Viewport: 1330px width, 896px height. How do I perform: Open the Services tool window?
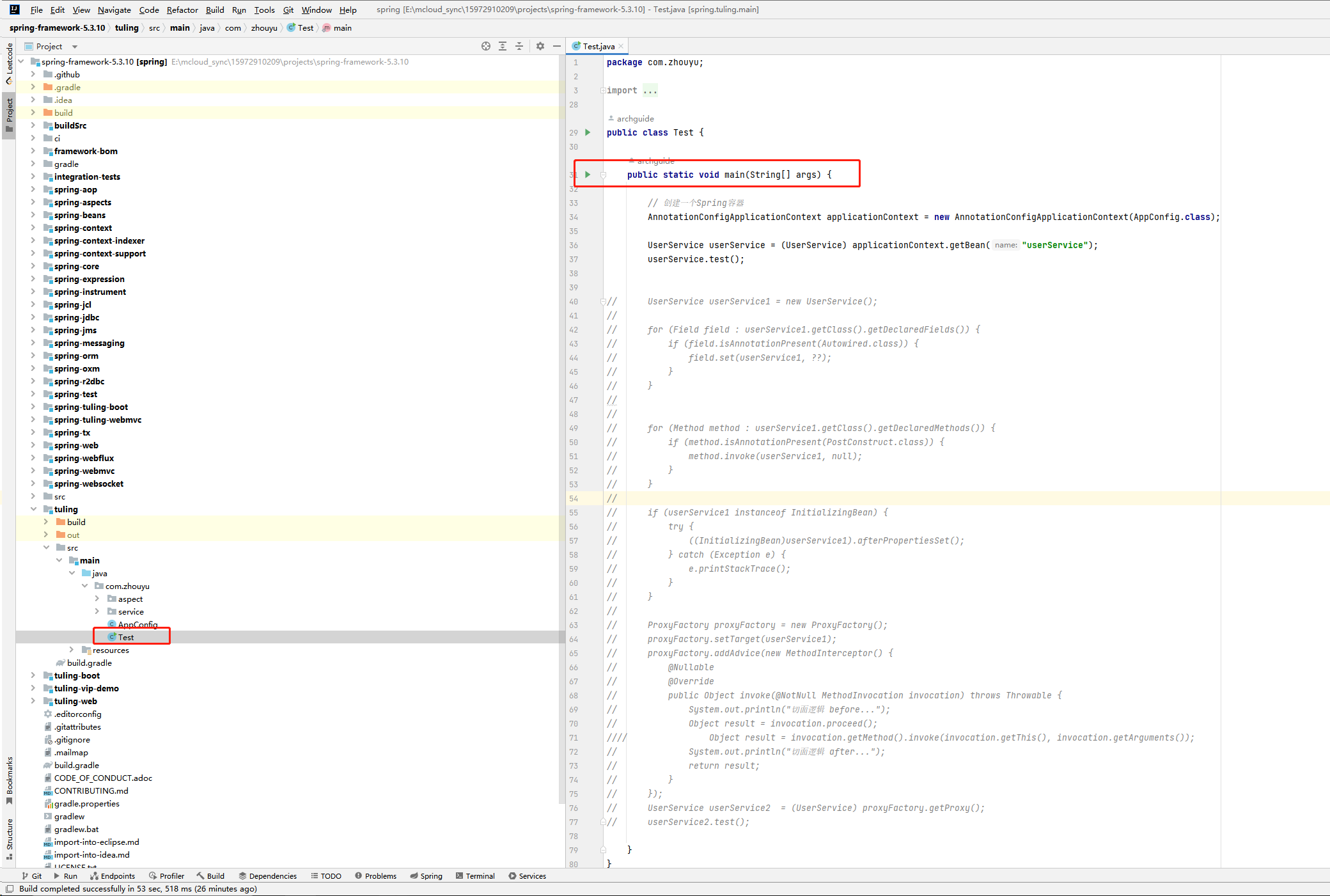[x=528, y=876]
